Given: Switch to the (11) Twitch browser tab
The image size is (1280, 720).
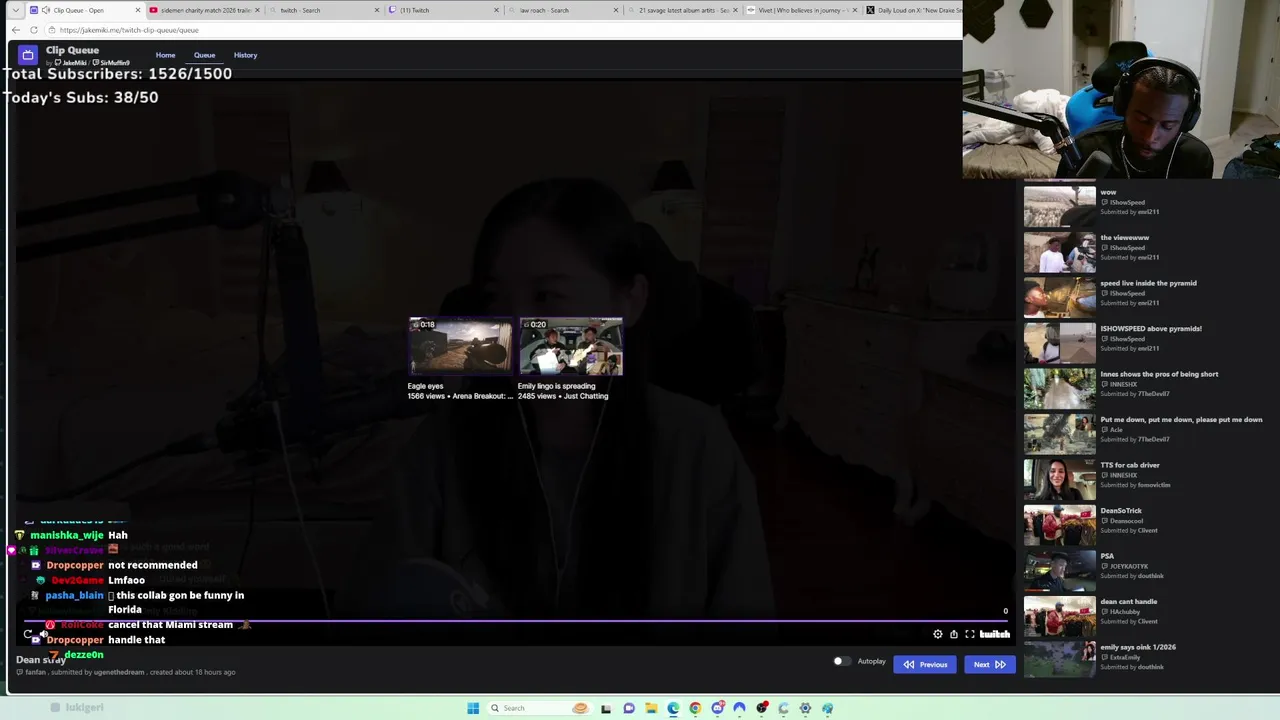Looking at the screenshot, I should (x=443, y=10).
